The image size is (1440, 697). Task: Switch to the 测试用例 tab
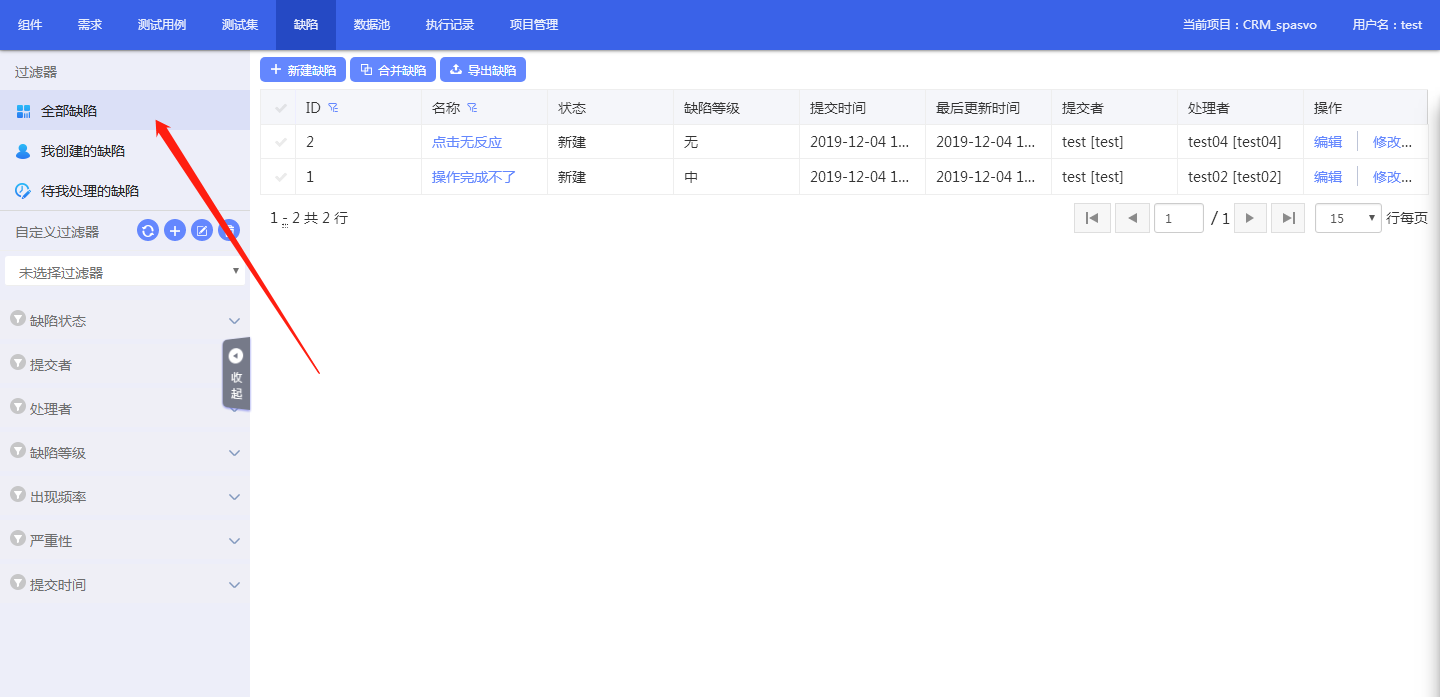[x=162, y=25]
